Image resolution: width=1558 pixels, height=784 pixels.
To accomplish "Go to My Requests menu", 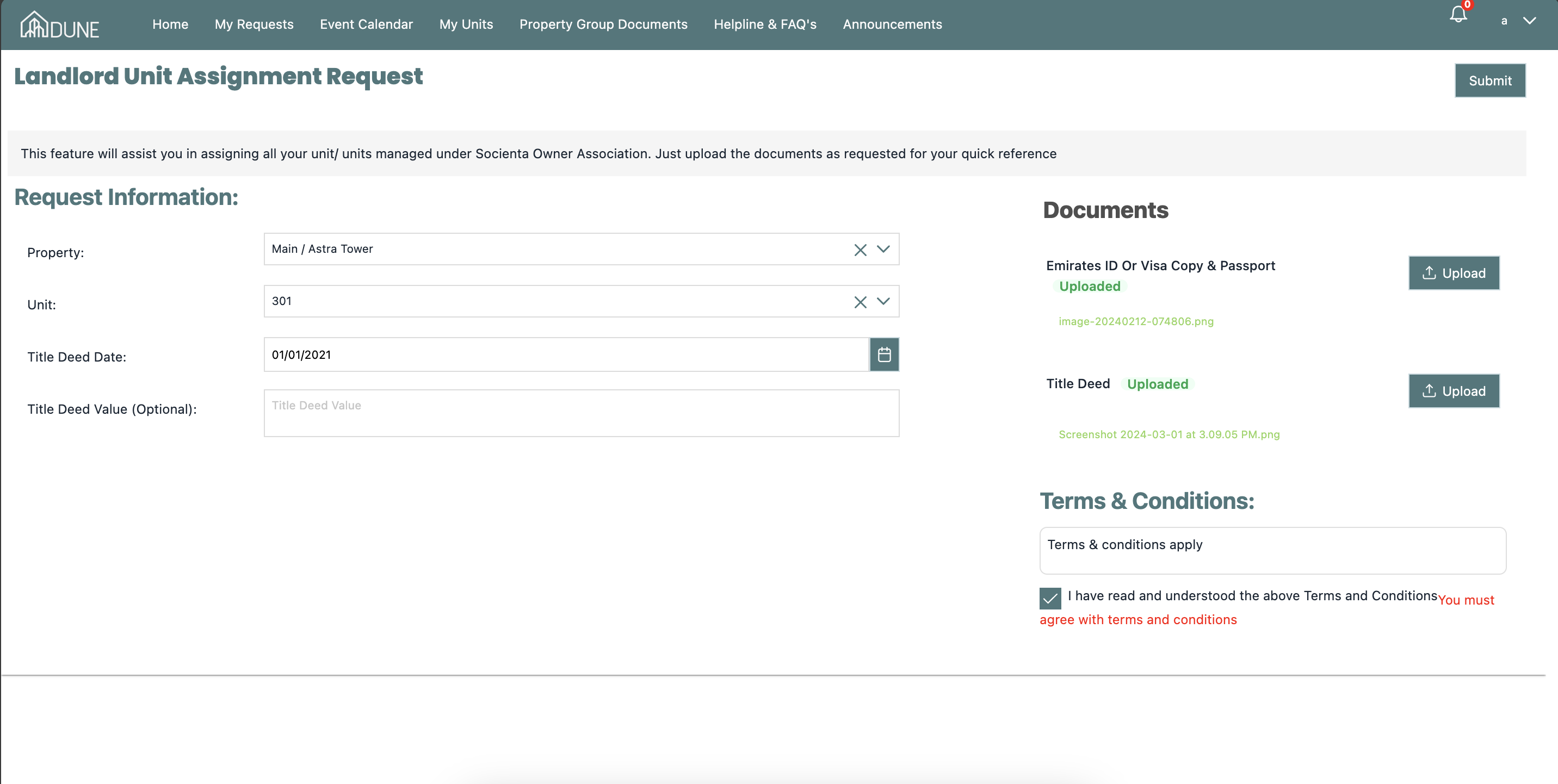I will [x=254, y=24].
